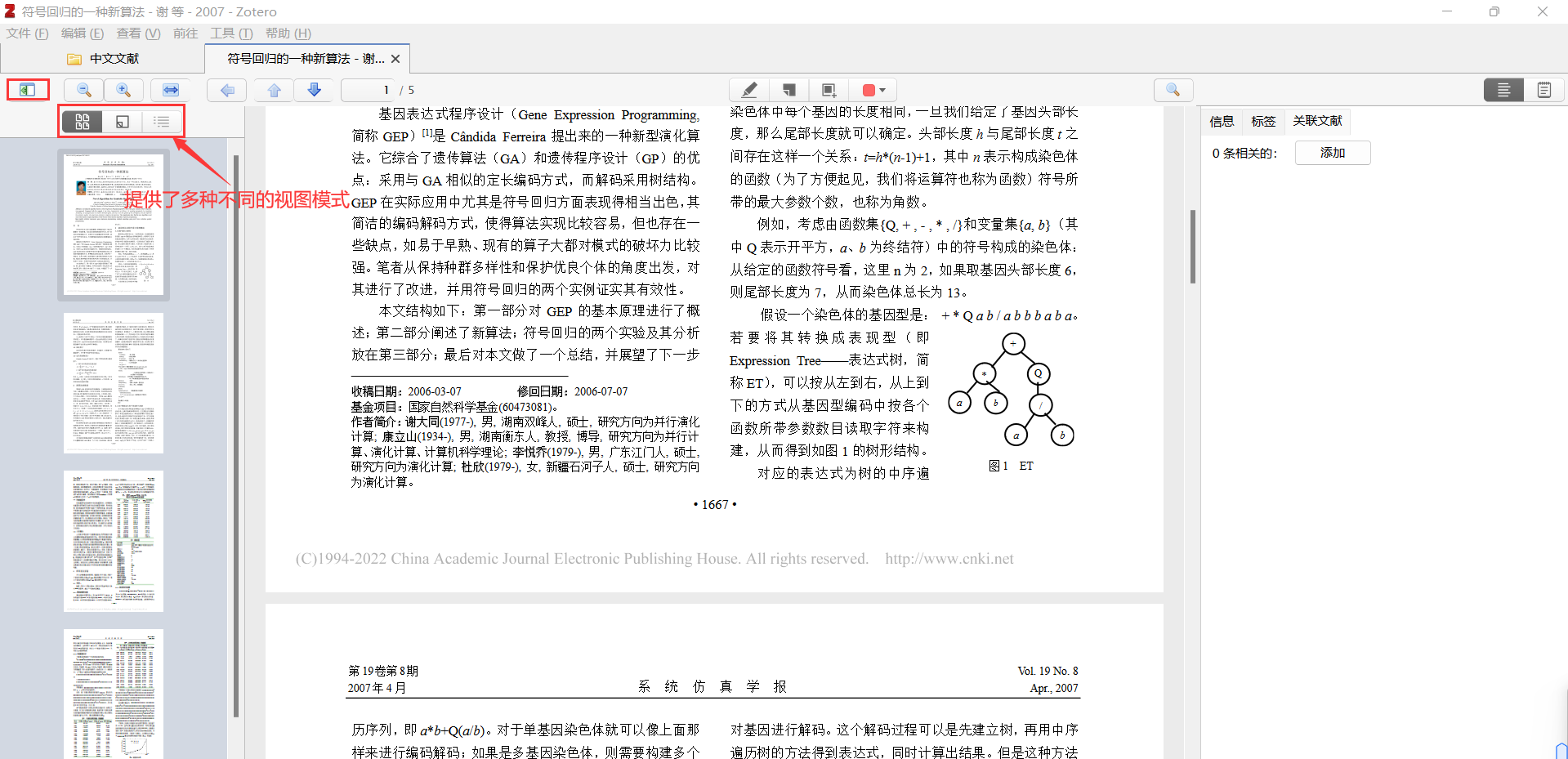Screen dimensions: 1568x759
Task: Open page 2 thumbnail
Action: coord(114,383)
